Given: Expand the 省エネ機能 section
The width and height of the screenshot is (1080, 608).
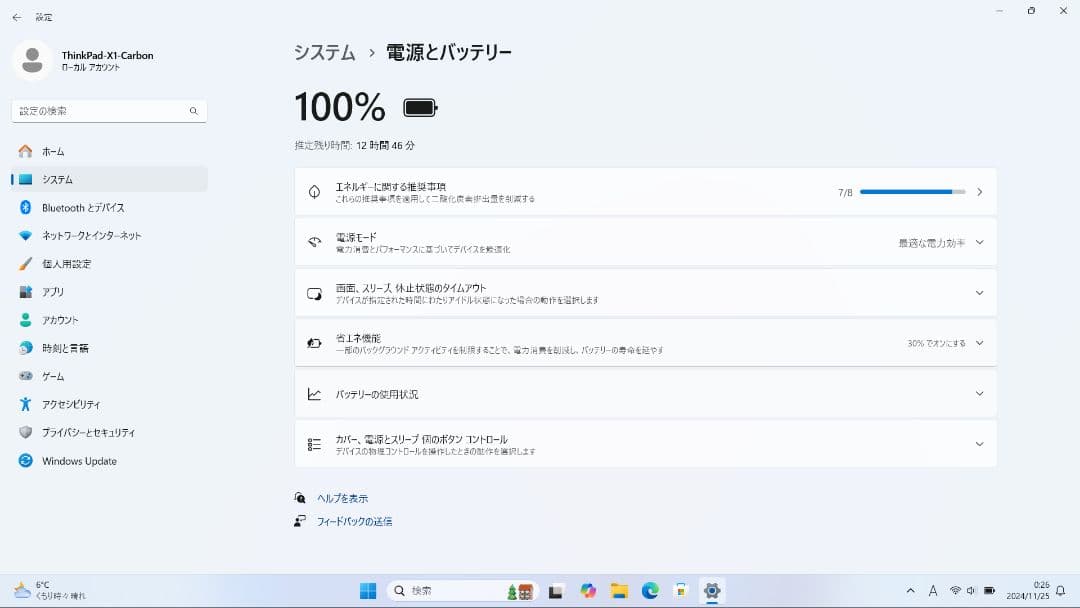Looking at the screenshot, I should (980, 342).
